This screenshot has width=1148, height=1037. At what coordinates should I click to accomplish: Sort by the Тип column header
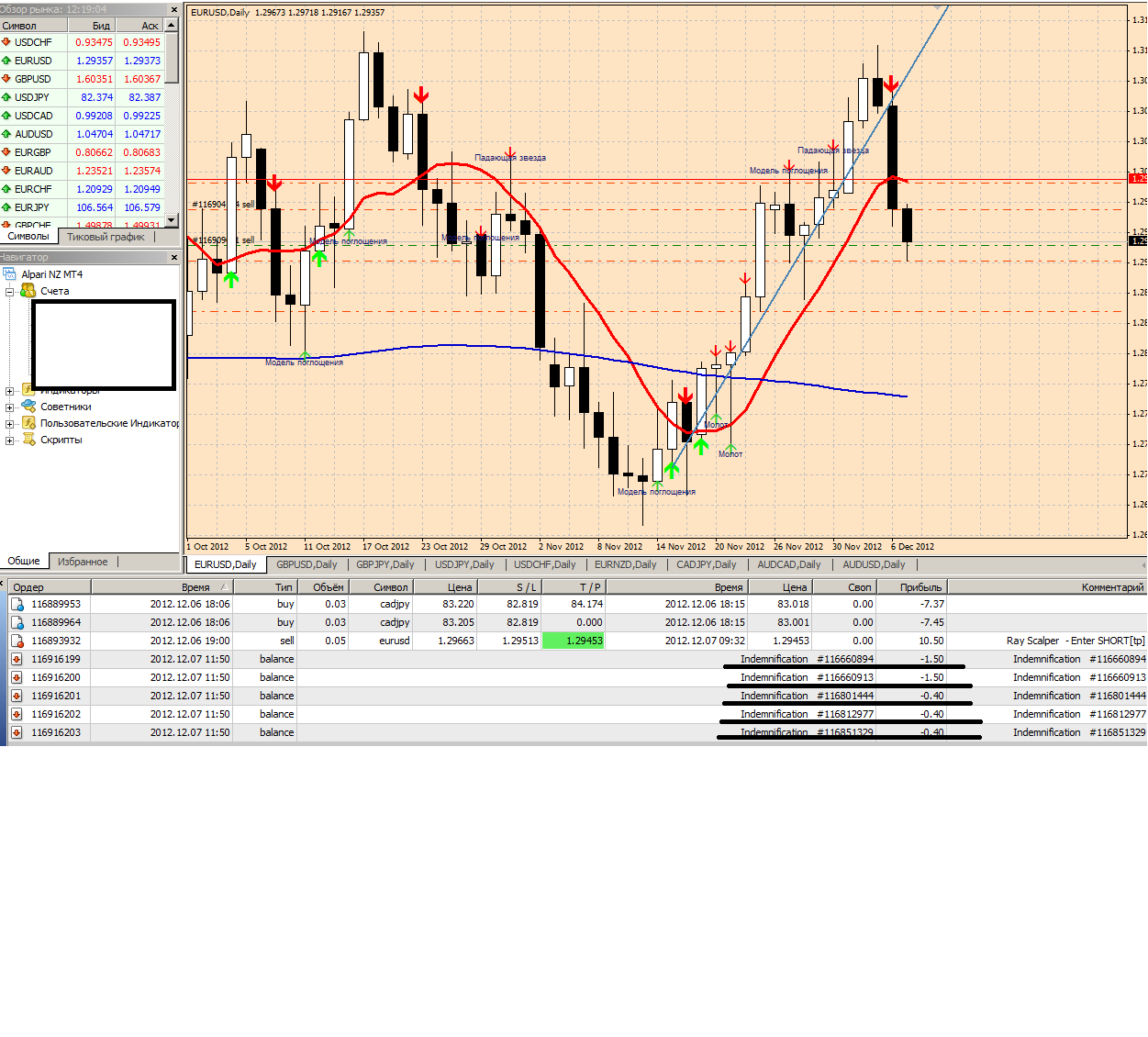click(x=265, y=587)
